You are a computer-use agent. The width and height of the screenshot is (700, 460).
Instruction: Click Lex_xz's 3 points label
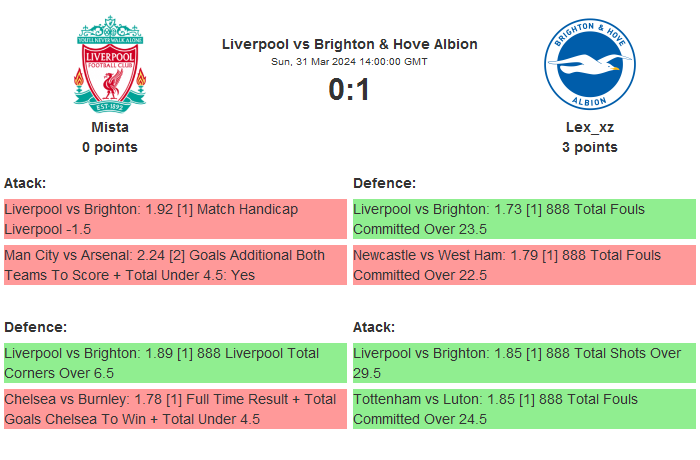[x=589, y=147]
